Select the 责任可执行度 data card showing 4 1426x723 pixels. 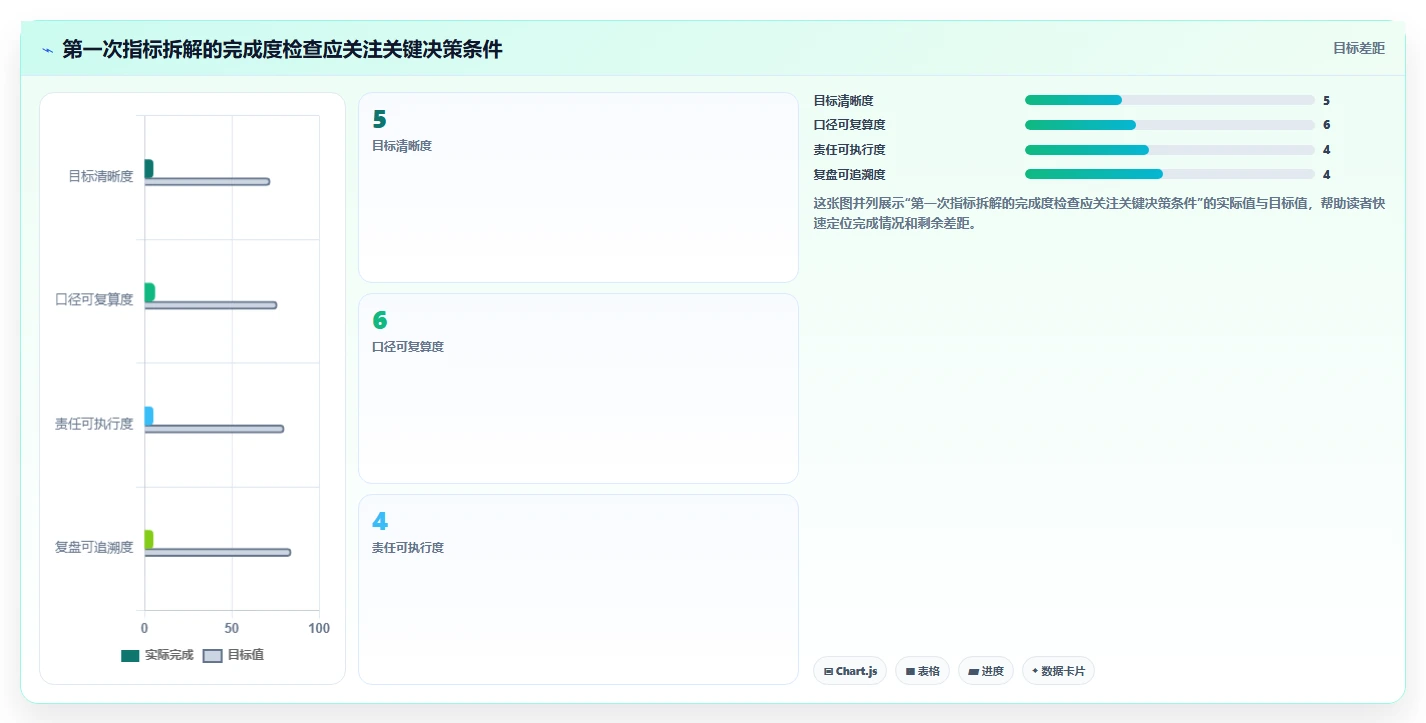tap(578, 590)
